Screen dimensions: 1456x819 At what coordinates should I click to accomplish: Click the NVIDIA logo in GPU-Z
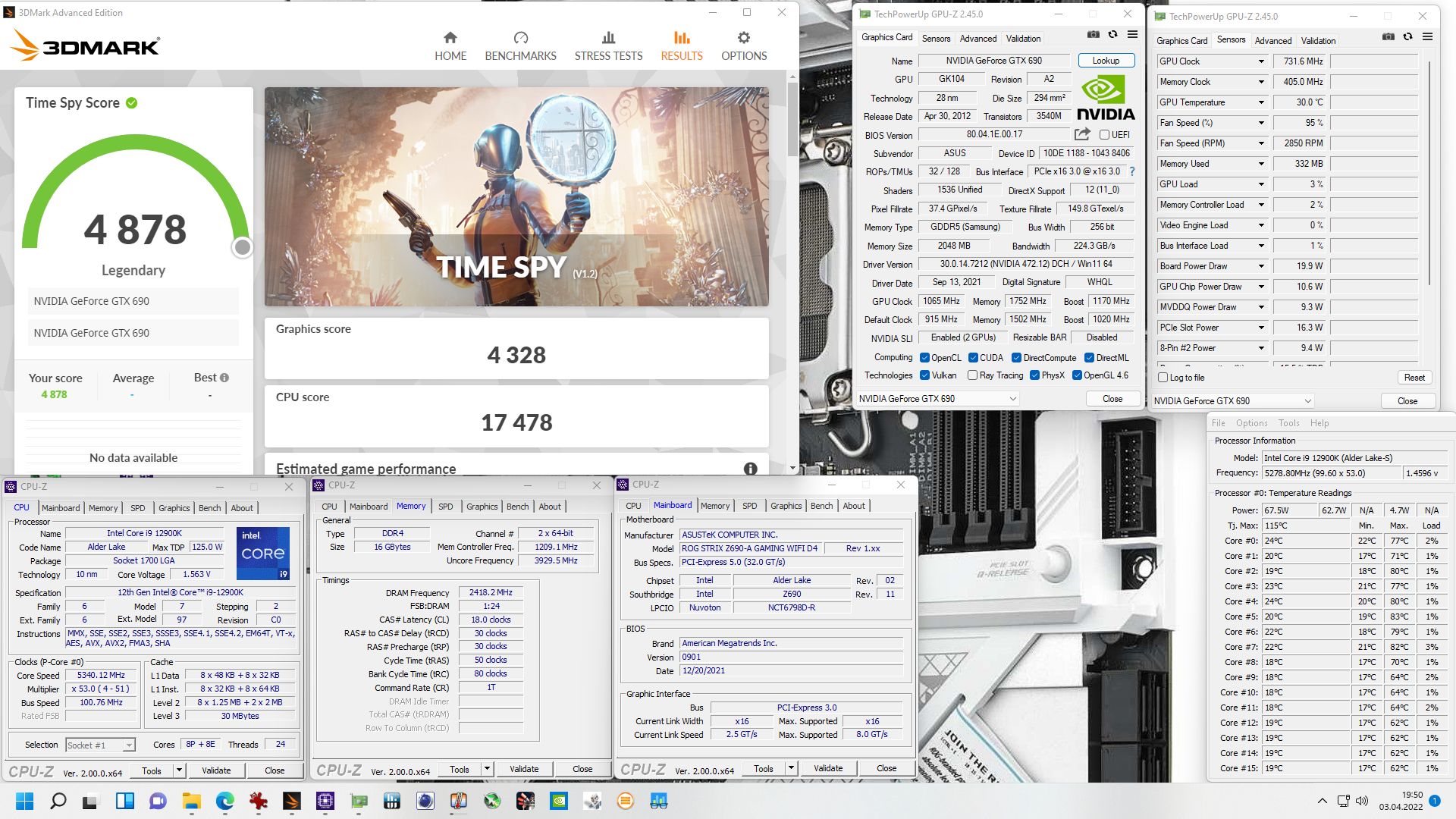1106,99
